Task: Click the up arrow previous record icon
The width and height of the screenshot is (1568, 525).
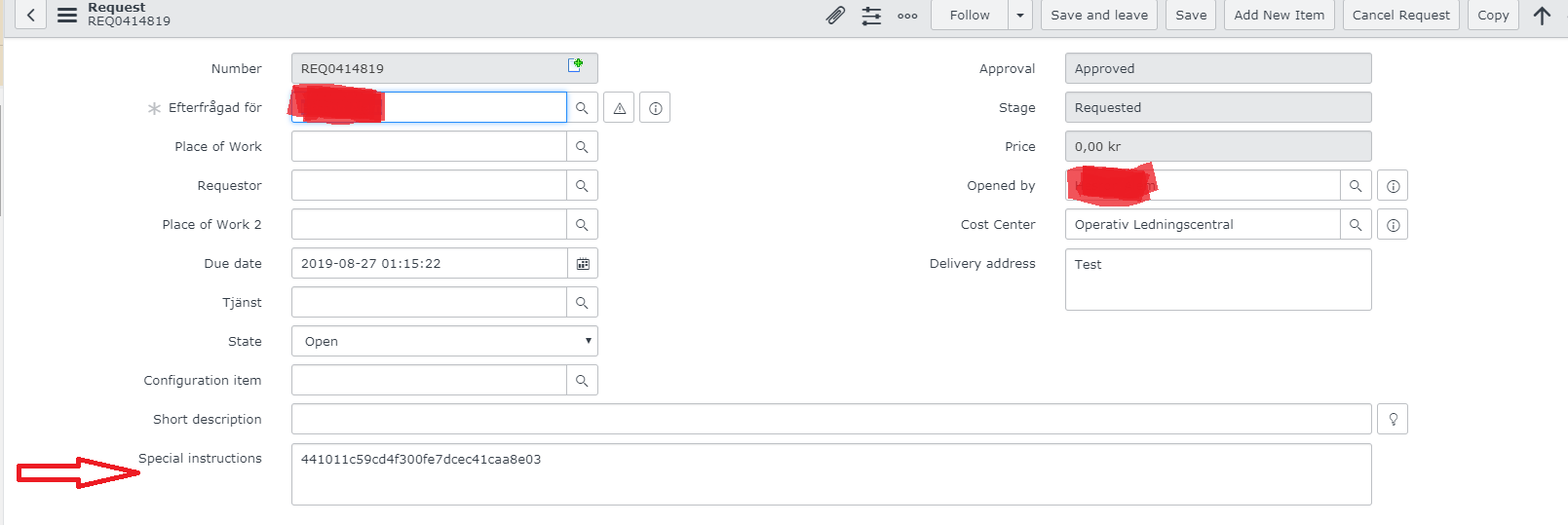Action: tap(1542, 15)
